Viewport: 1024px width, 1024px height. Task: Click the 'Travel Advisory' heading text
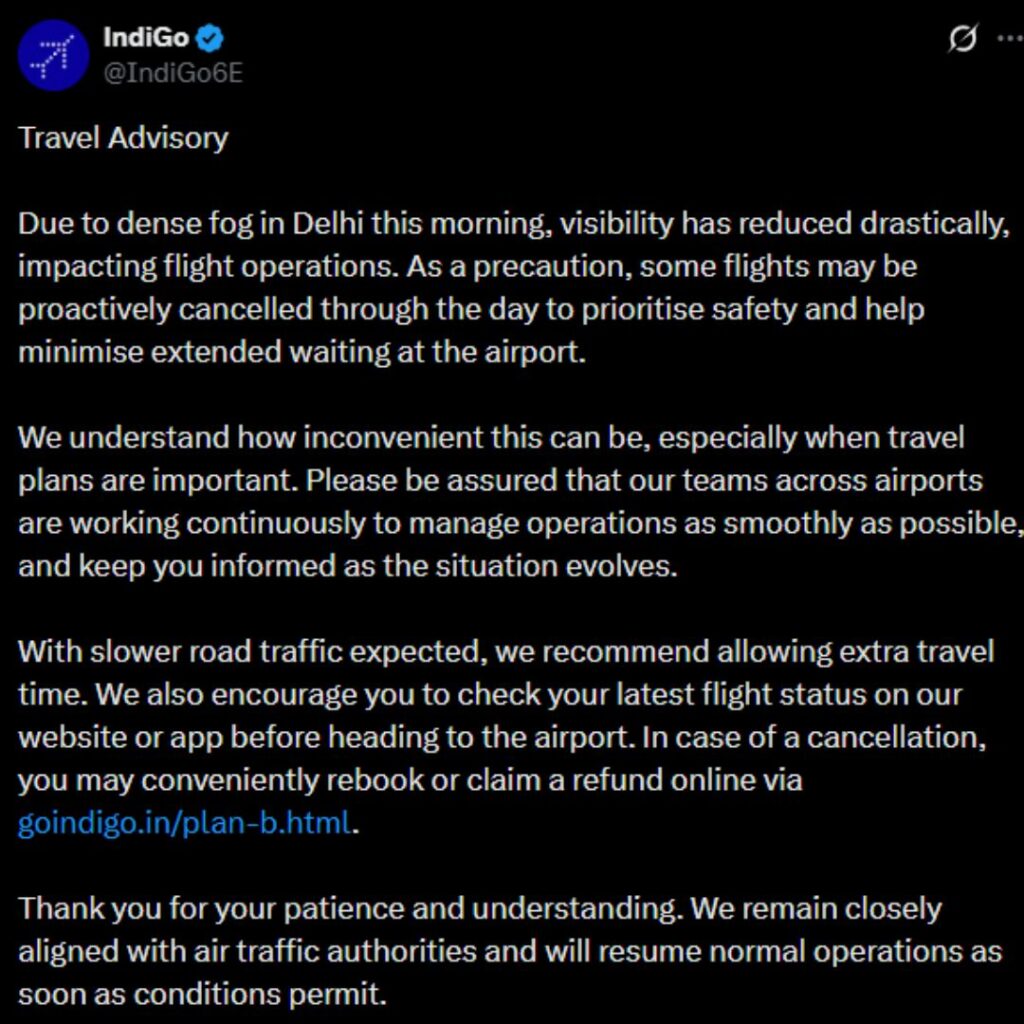(x=123, y=137)
